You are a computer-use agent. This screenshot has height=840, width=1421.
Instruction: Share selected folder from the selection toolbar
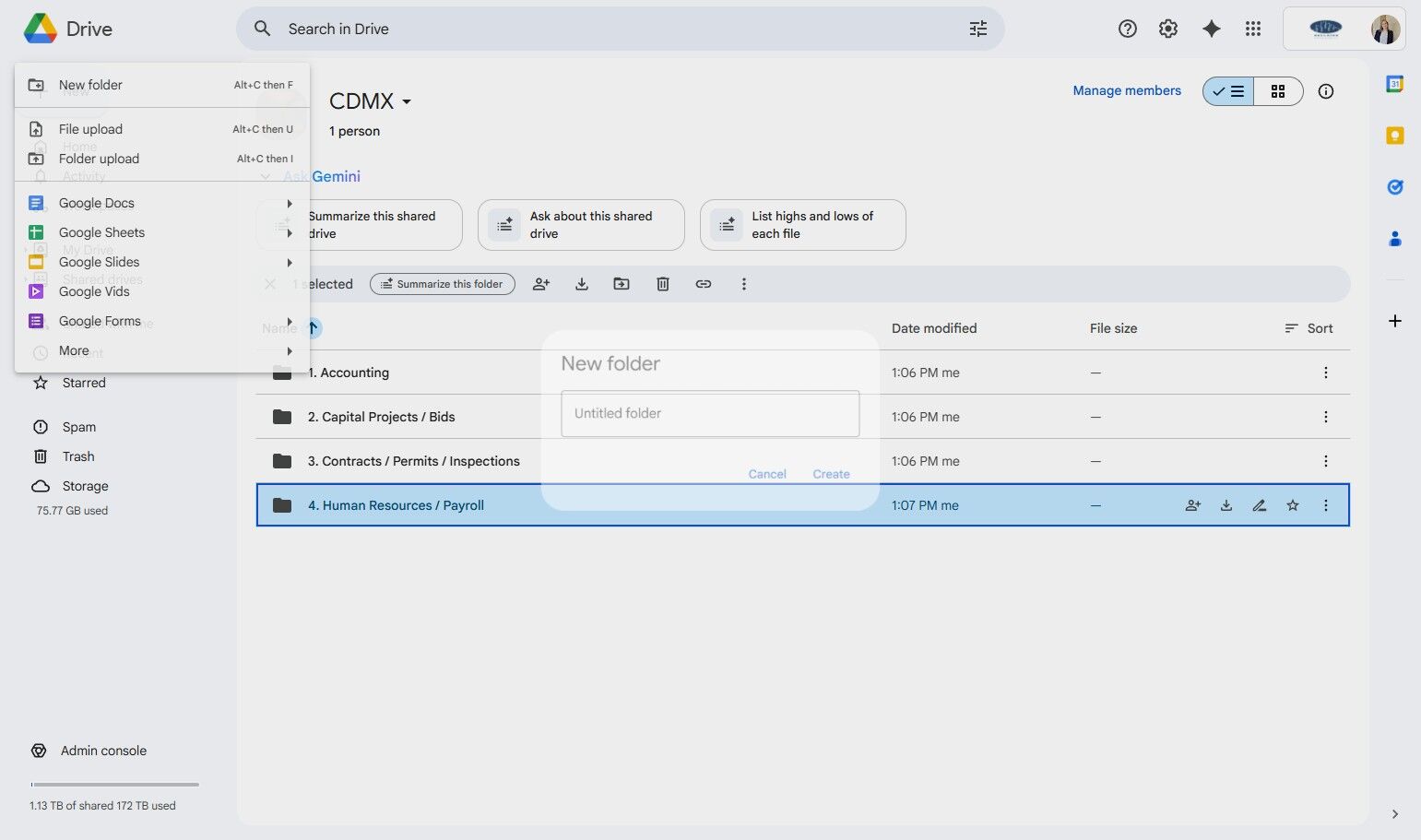click(541, 284)
